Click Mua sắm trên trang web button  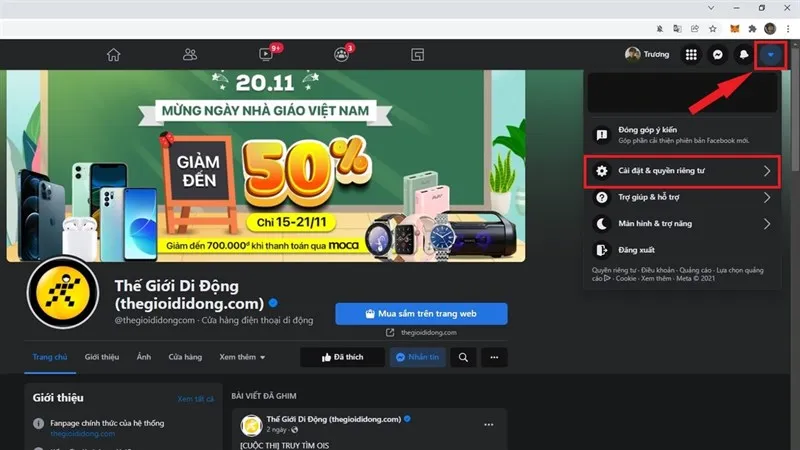click(x=421, y=314)
